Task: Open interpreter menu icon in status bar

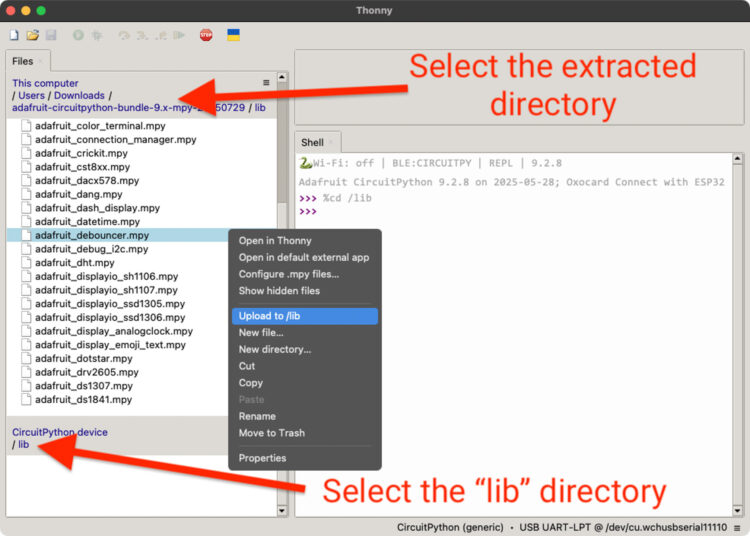Action: [x=737, y=528]
